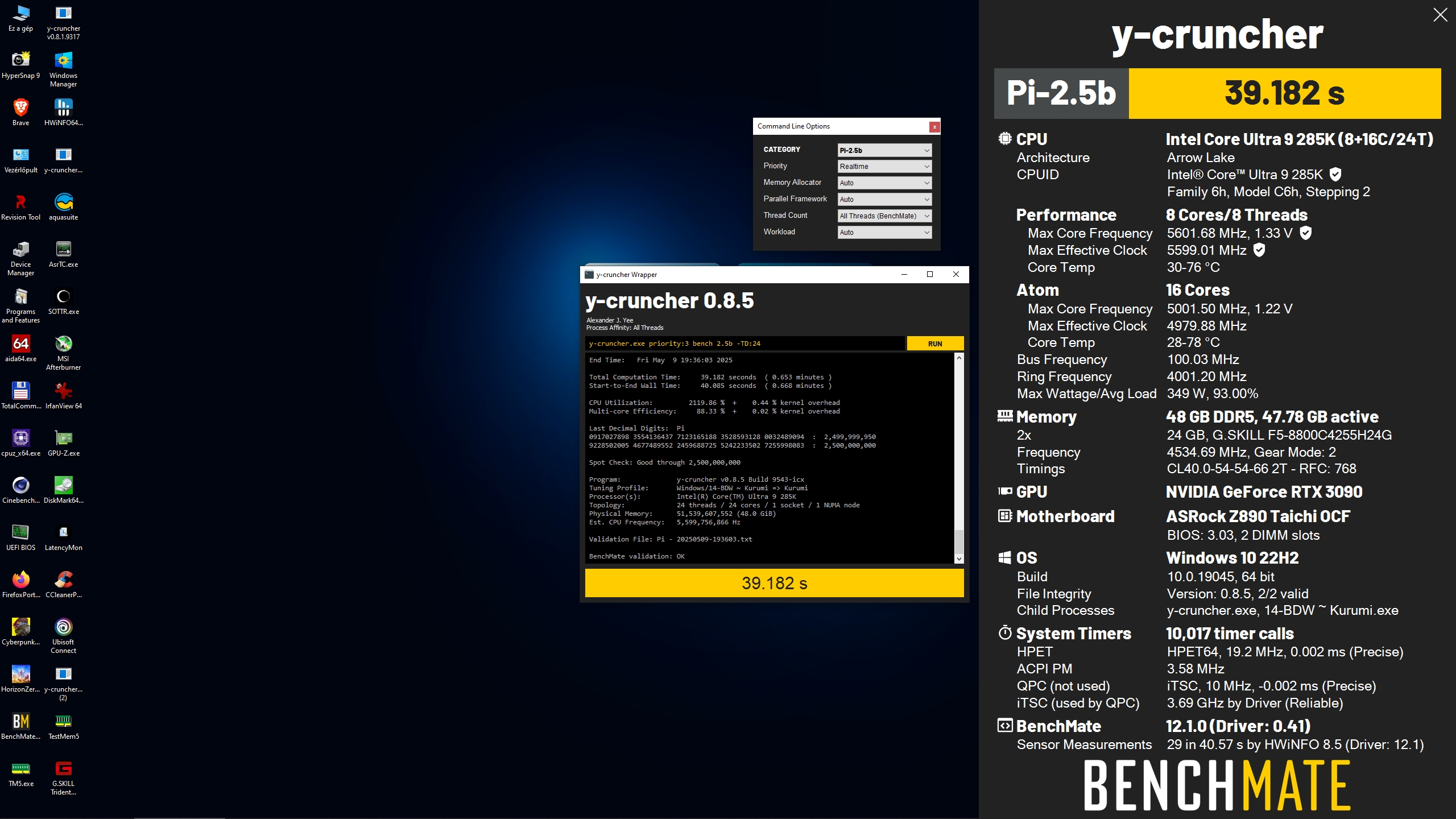Click the Validation File line in console output
The height and width of the screenshot is (819, 1456).
coord(670,539)
